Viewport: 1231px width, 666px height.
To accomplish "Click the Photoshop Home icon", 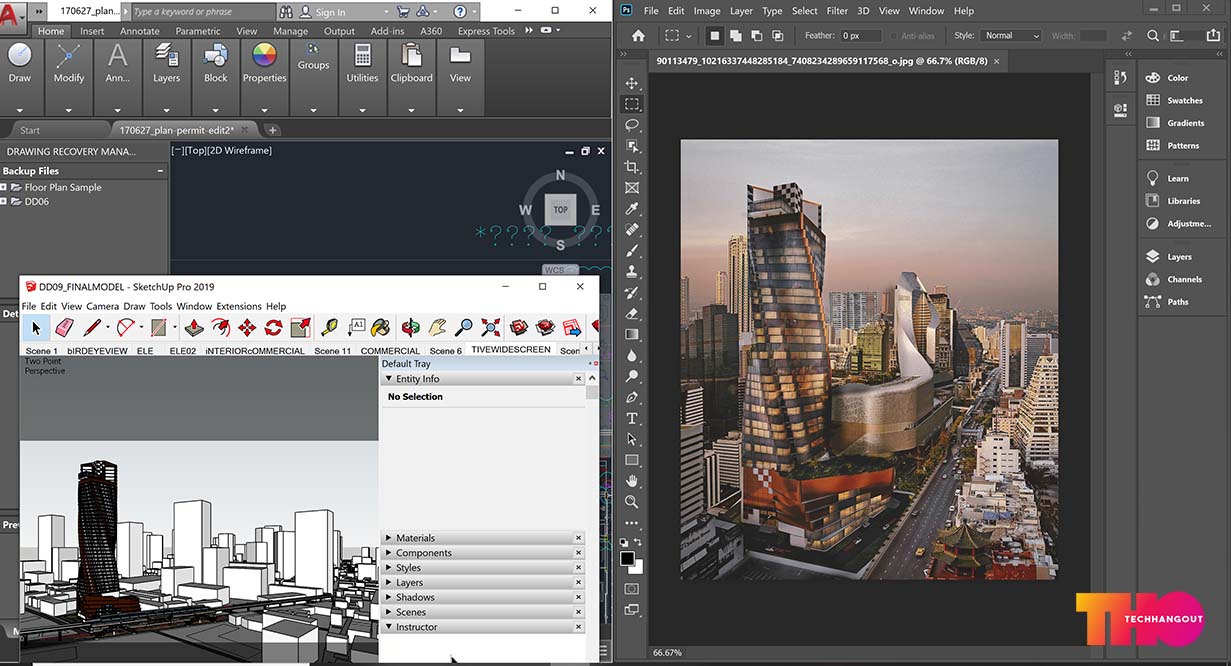I will click(639, 36).
